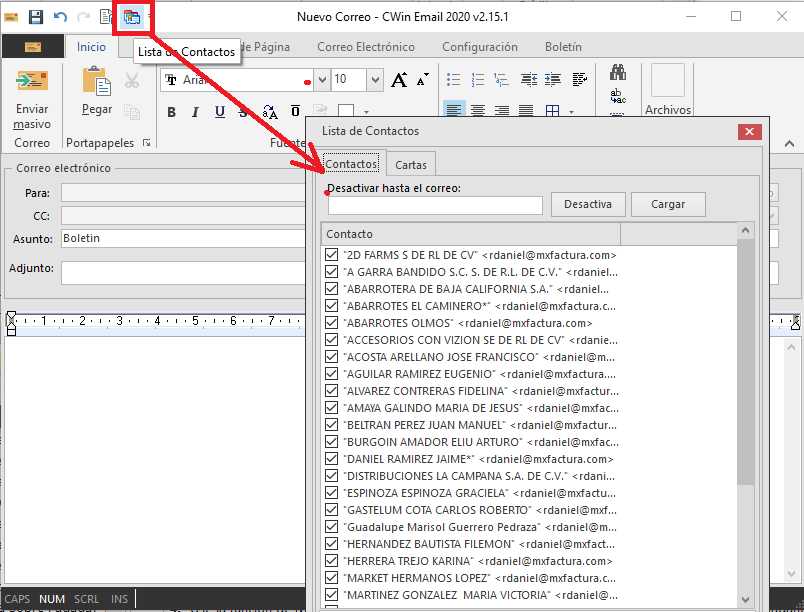Screen dimensions: 804x612
Task: Click the Desactivar hasta el correo field
Action: (435, 205)
